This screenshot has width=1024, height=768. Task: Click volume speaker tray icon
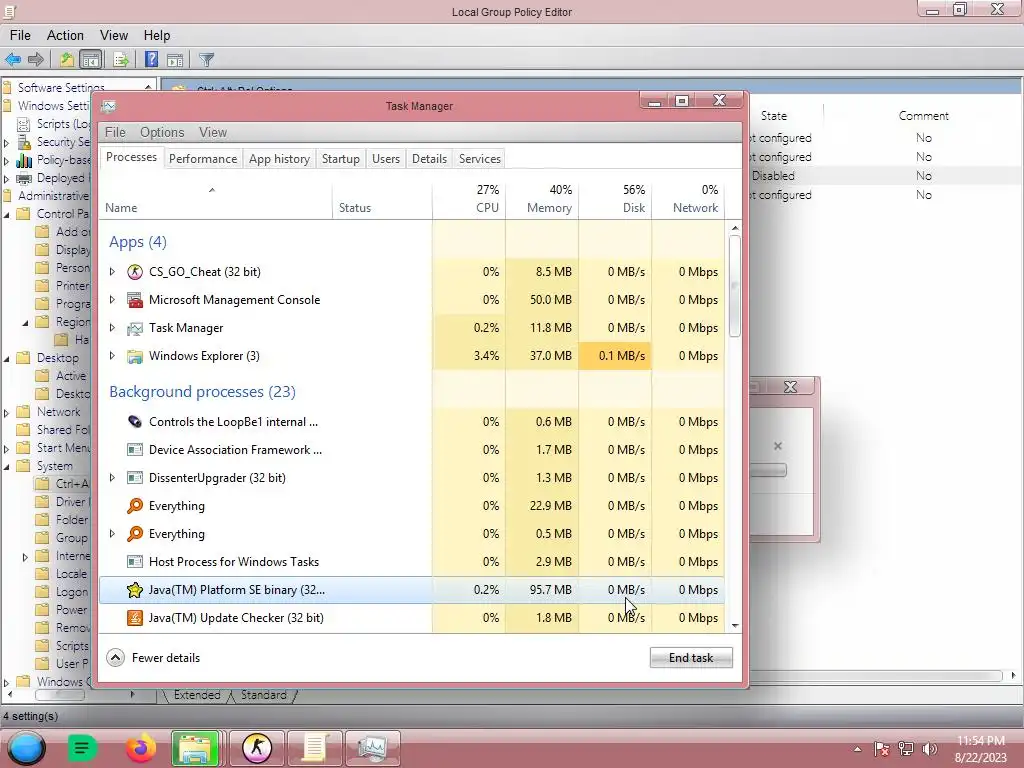tap(929, 749)
